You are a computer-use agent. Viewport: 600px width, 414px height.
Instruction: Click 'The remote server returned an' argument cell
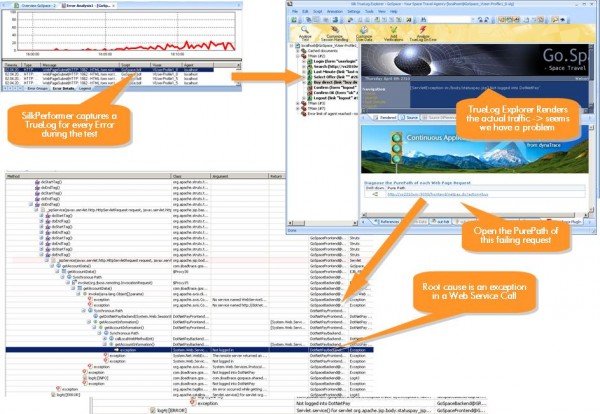[240, 355]
